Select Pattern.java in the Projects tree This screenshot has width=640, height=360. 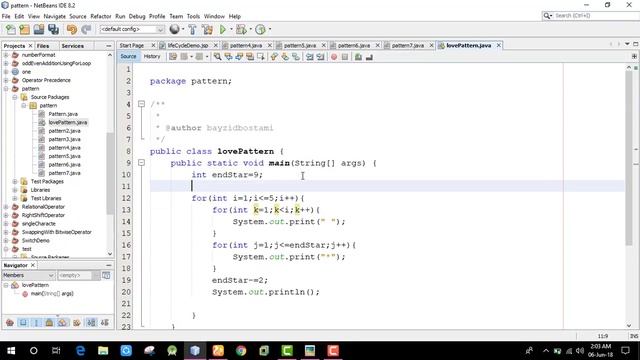pos(63,114)
